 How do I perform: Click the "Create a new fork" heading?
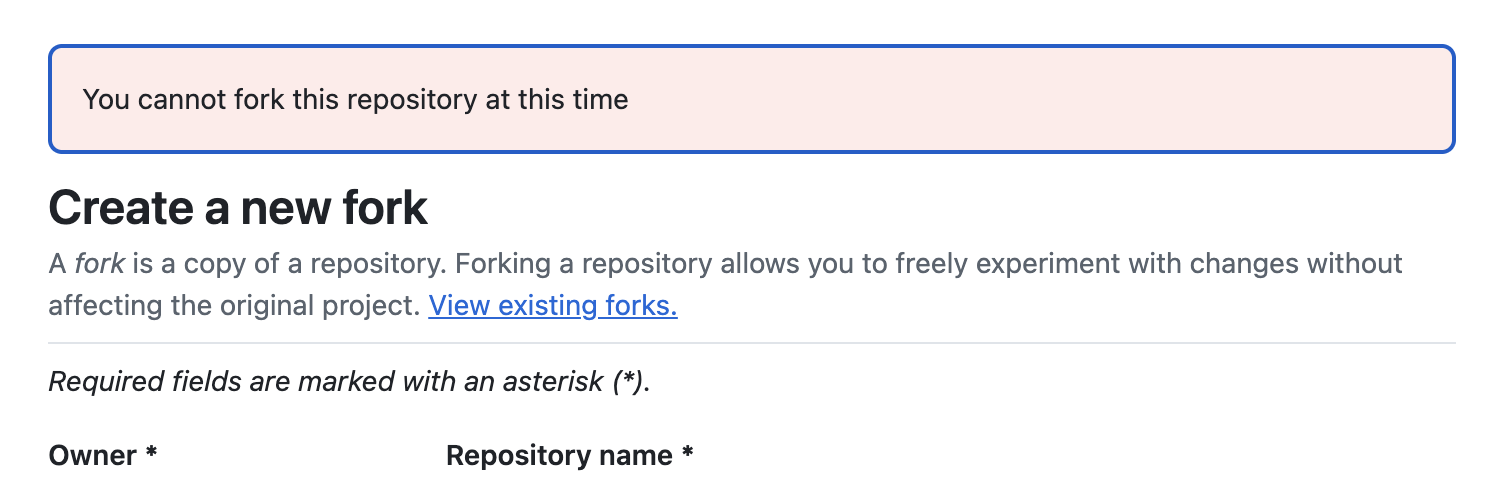[x=238, y=209]
